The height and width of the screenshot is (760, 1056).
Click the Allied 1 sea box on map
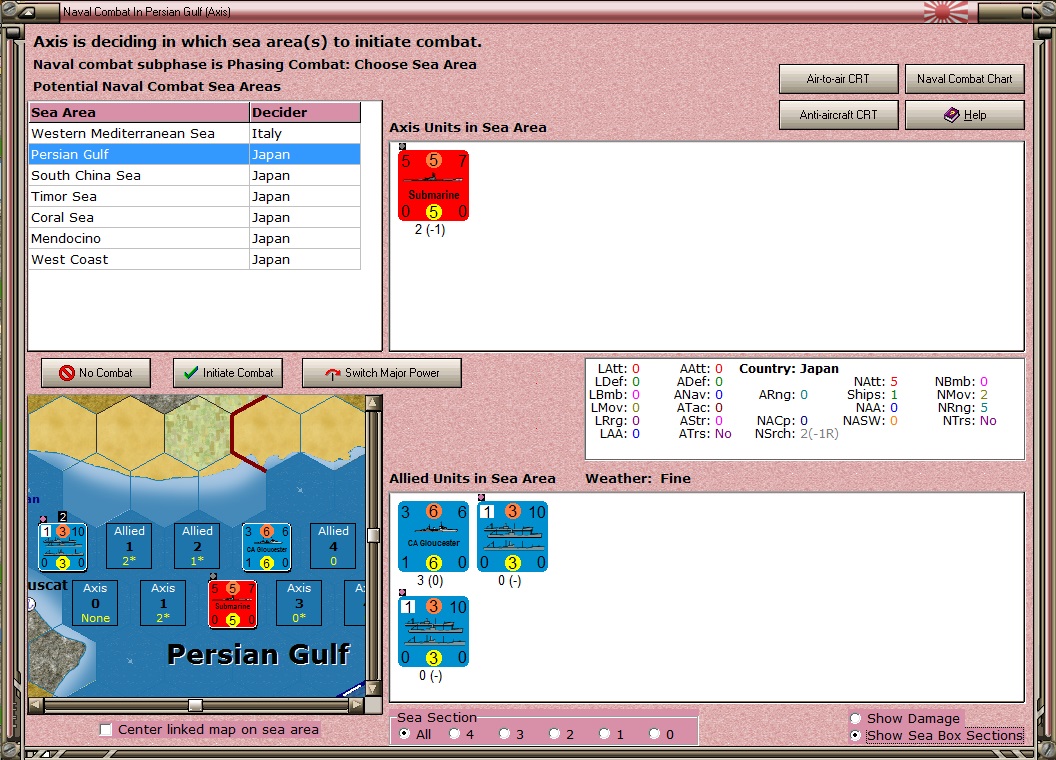pos(129,546)
